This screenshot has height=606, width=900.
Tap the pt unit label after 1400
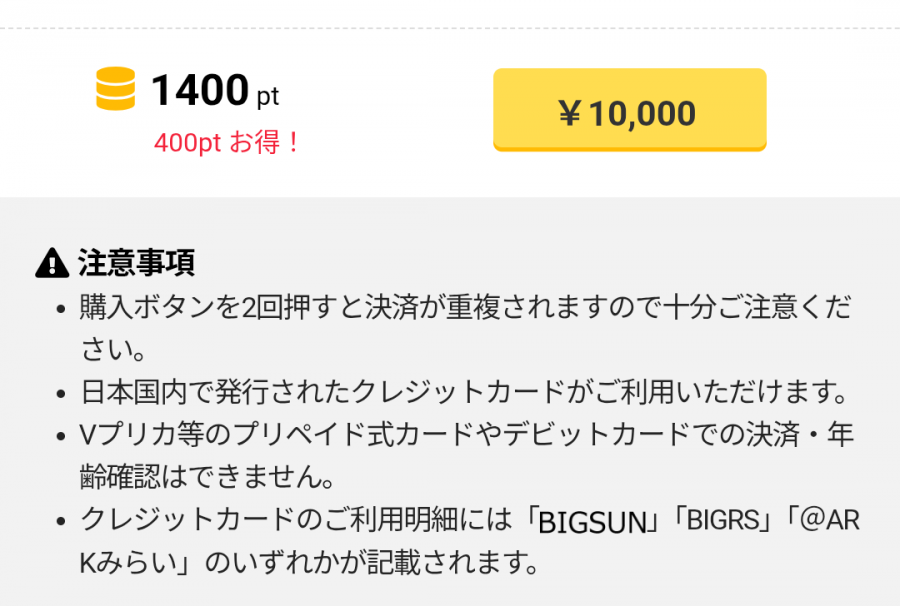click(x=268, y=97)
